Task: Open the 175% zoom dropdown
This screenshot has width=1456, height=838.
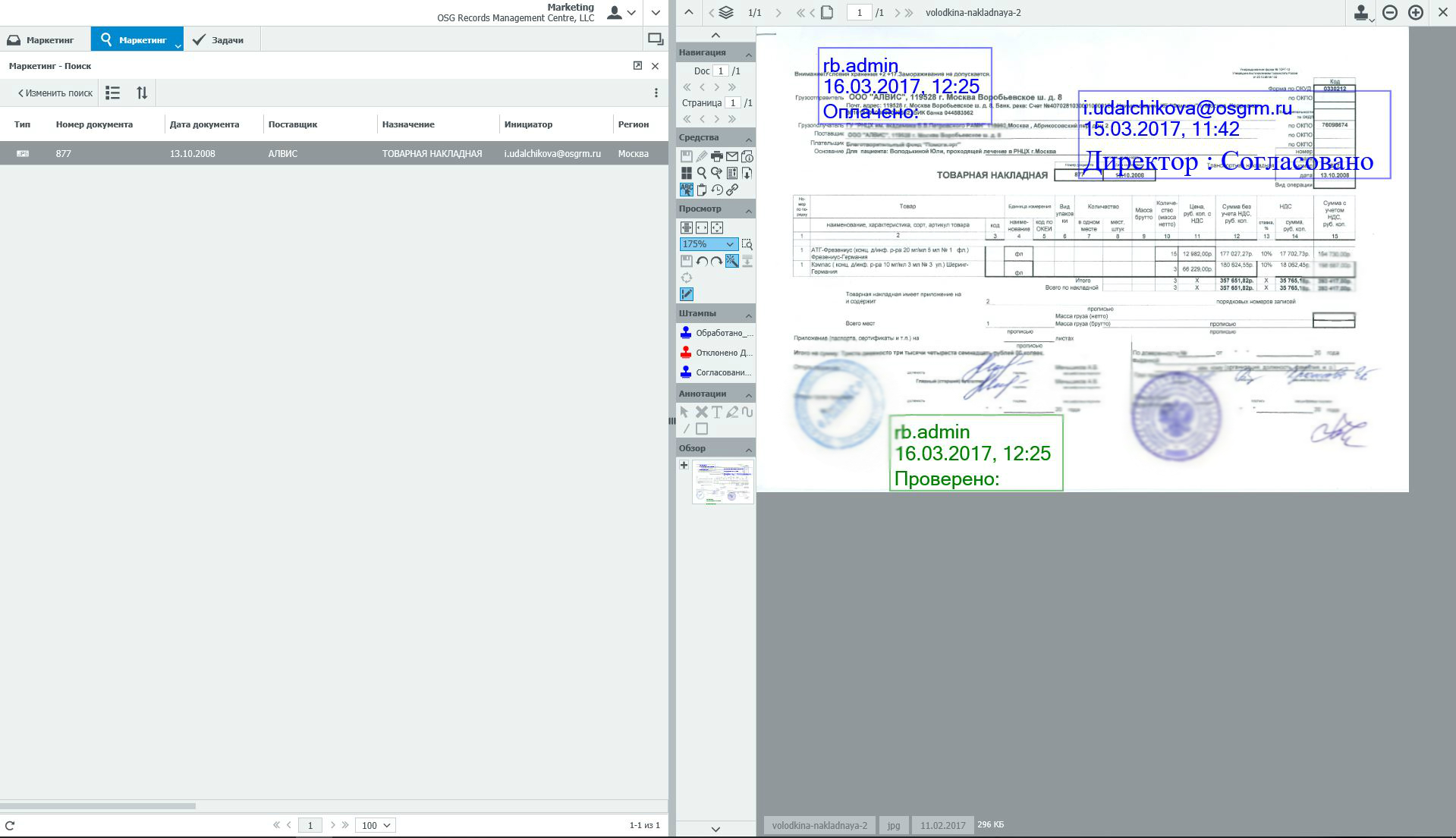Action: [708, 244]
